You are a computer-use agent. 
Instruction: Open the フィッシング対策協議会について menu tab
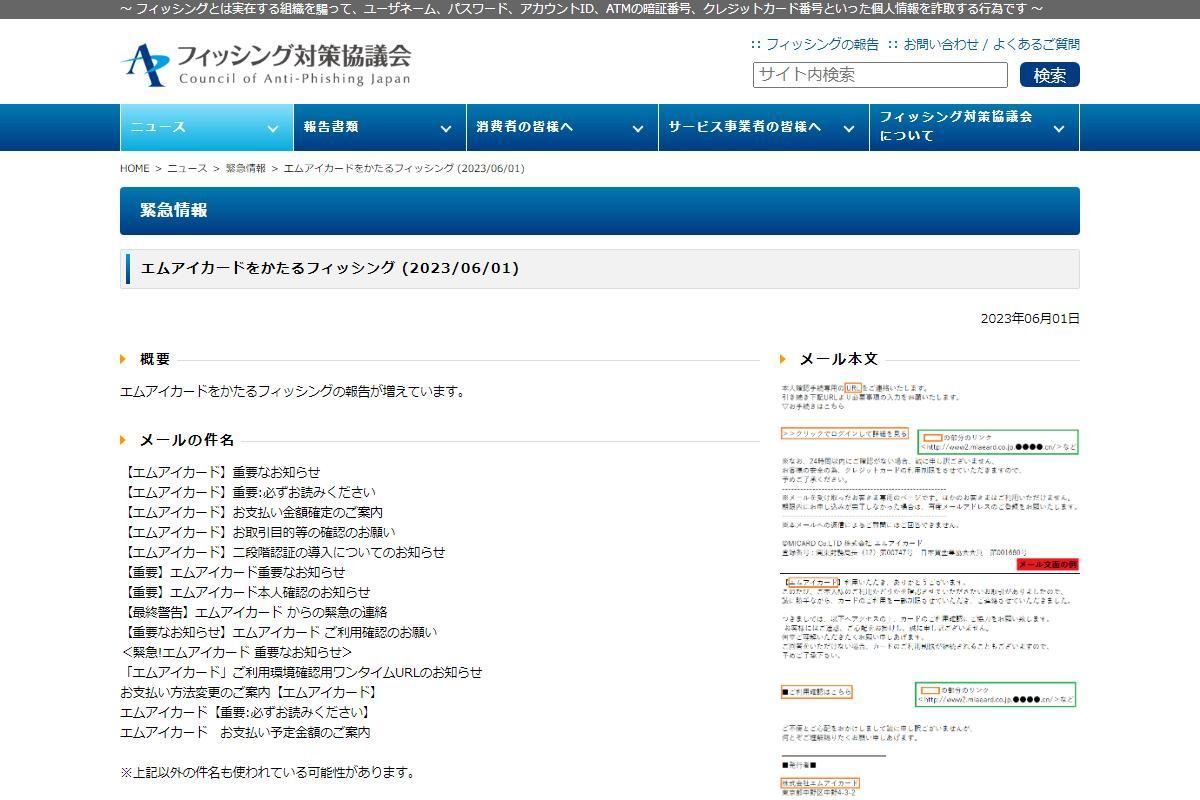pyautogui.click(x=975, y=127)
